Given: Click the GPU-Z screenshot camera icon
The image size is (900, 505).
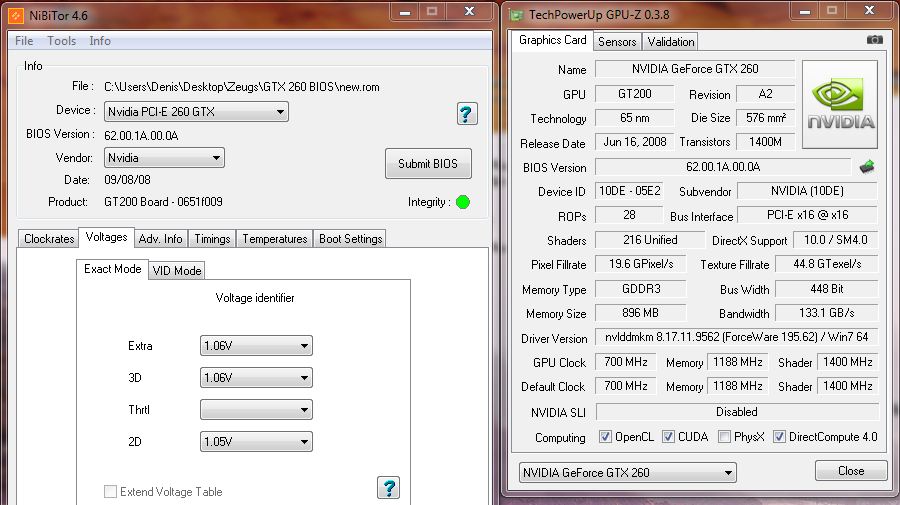Looking at the screenshot, I should tap(874, 40).
